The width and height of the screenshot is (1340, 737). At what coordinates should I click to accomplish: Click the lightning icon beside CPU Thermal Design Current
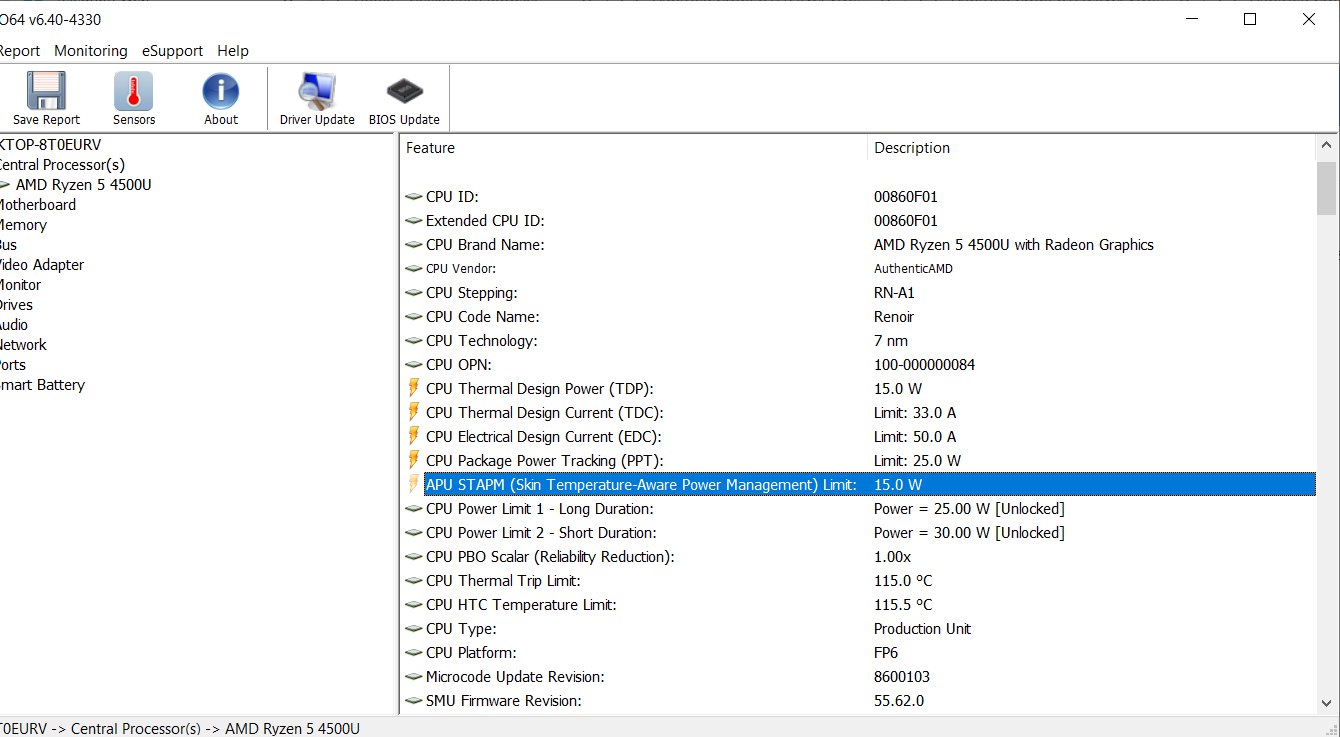coord(414,412)
